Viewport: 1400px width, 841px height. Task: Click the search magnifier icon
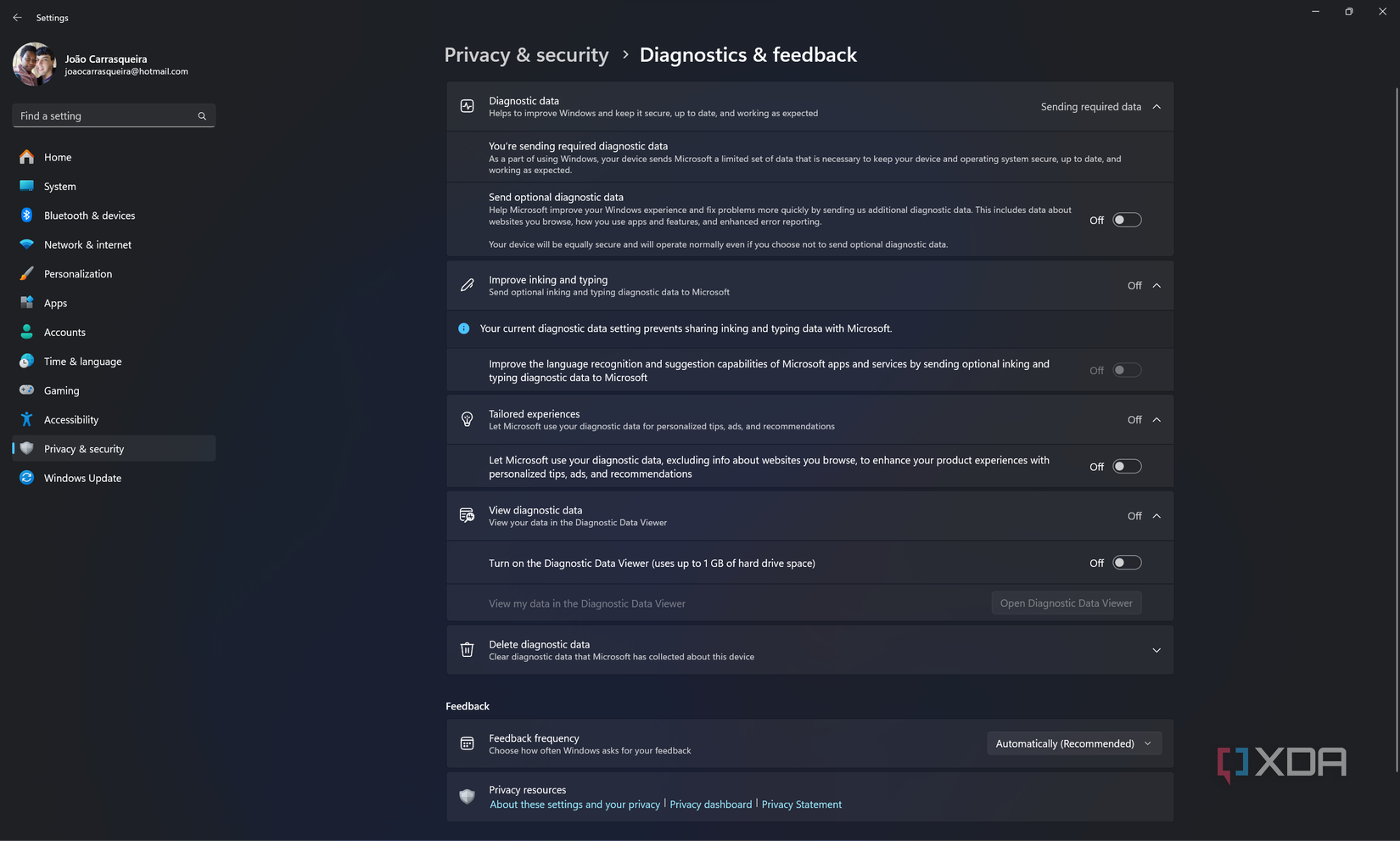202,116
